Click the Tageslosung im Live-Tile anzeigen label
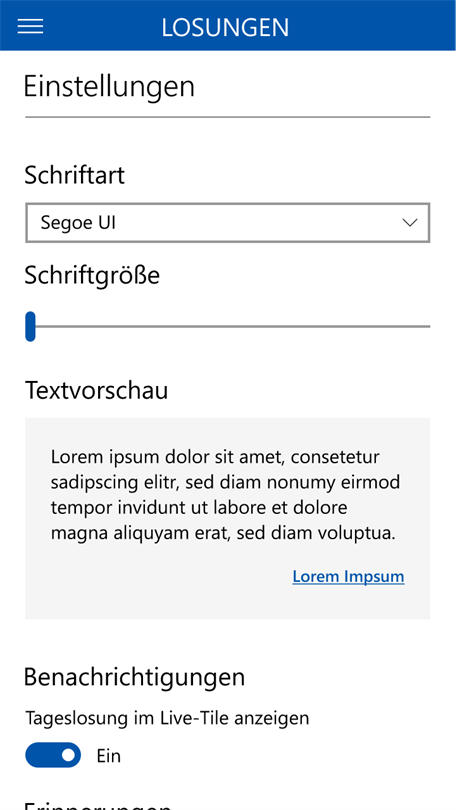This screenshot has width=456, height=810. 167,719
